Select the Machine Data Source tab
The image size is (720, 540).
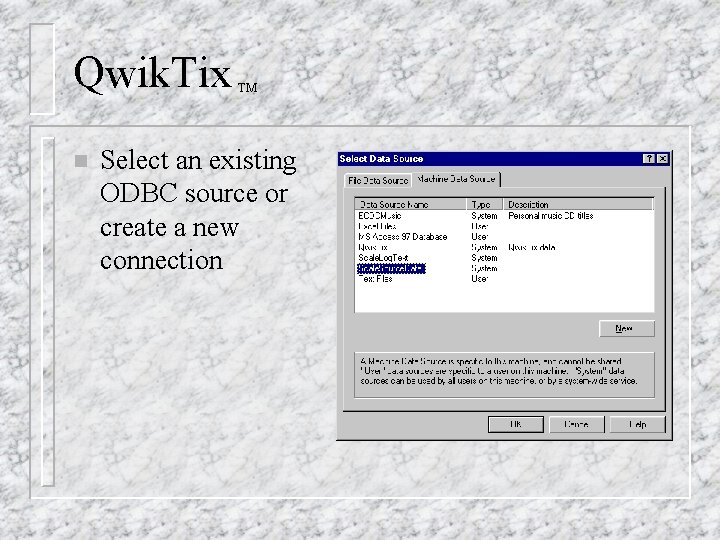(456, 179)
